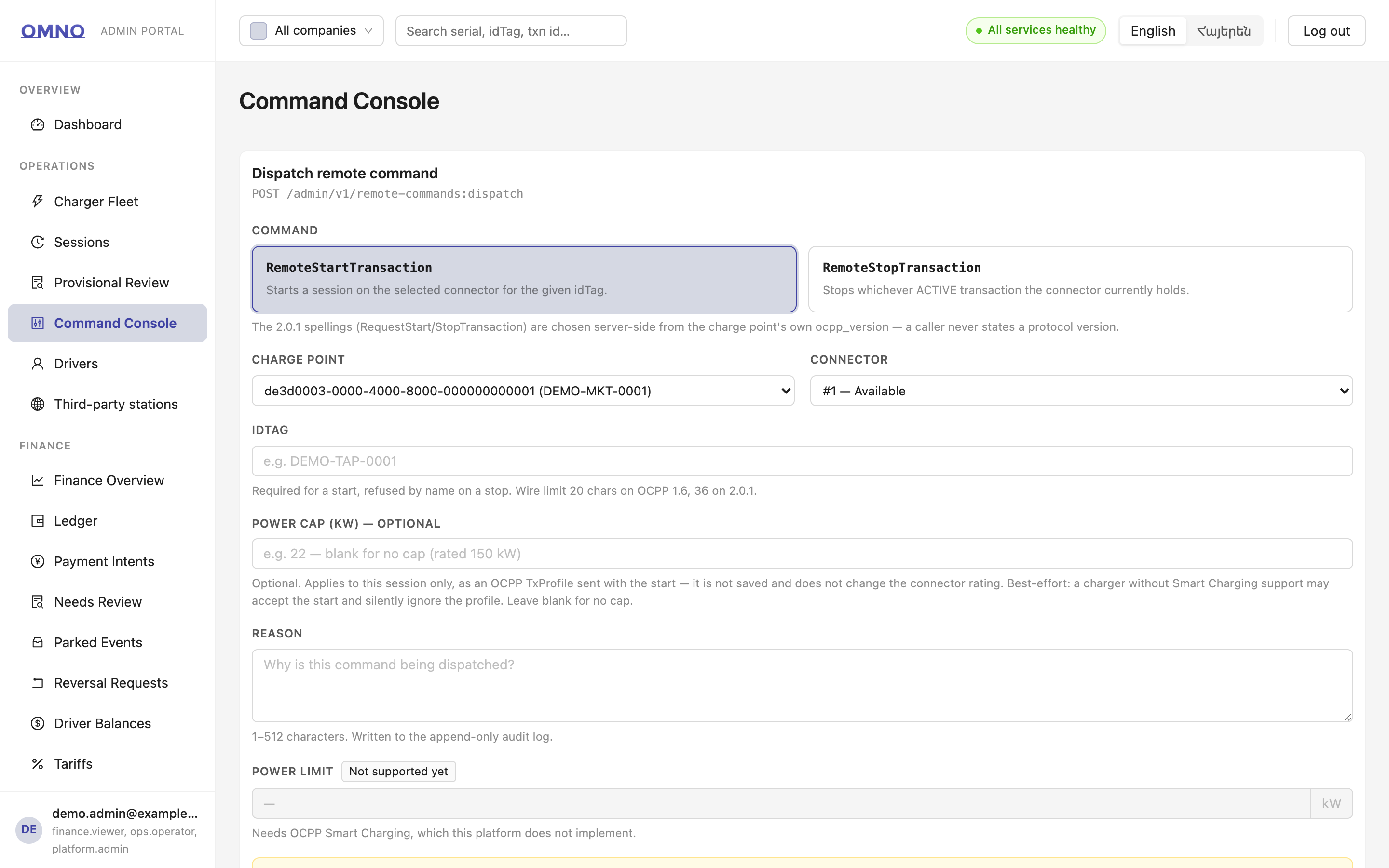Open Ledger page from sidebar
1389x868 pixels.
point(108,521)
